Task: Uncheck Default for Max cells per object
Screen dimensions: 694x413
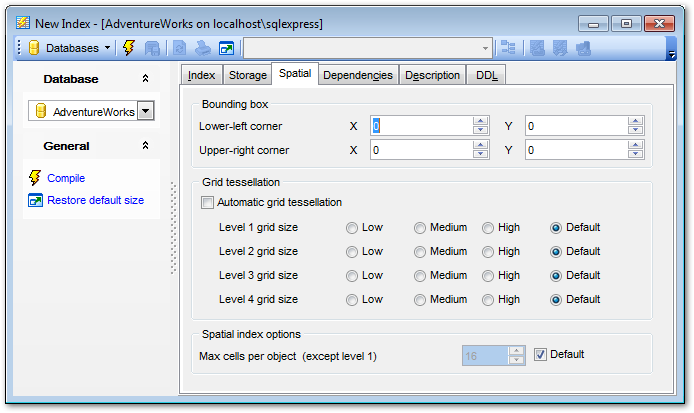Action: point(541,354)
